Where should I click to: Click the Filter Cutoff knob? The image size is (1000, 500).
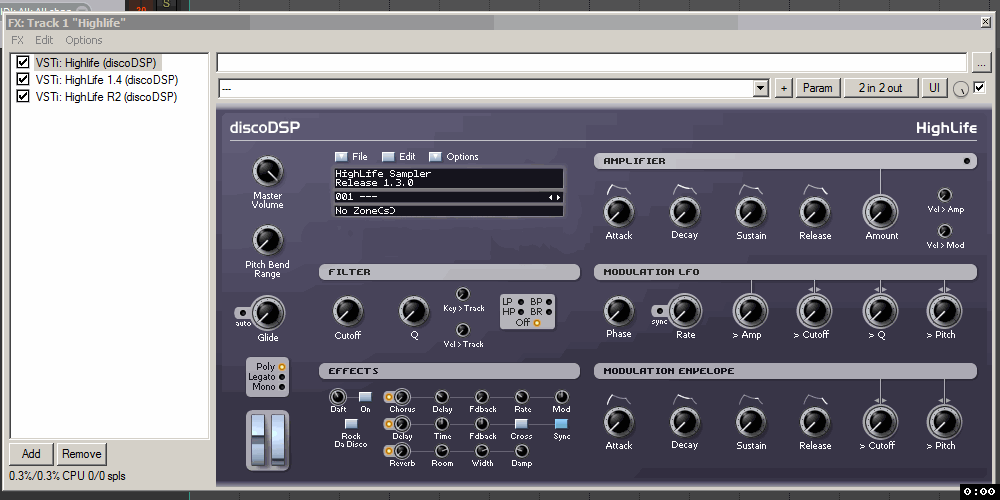coord(348,312)
